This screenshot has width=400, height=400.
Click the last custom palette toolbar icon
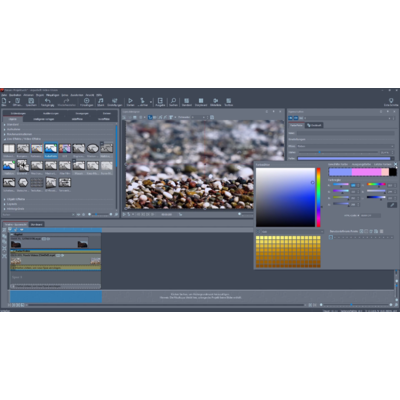[382, 231]
